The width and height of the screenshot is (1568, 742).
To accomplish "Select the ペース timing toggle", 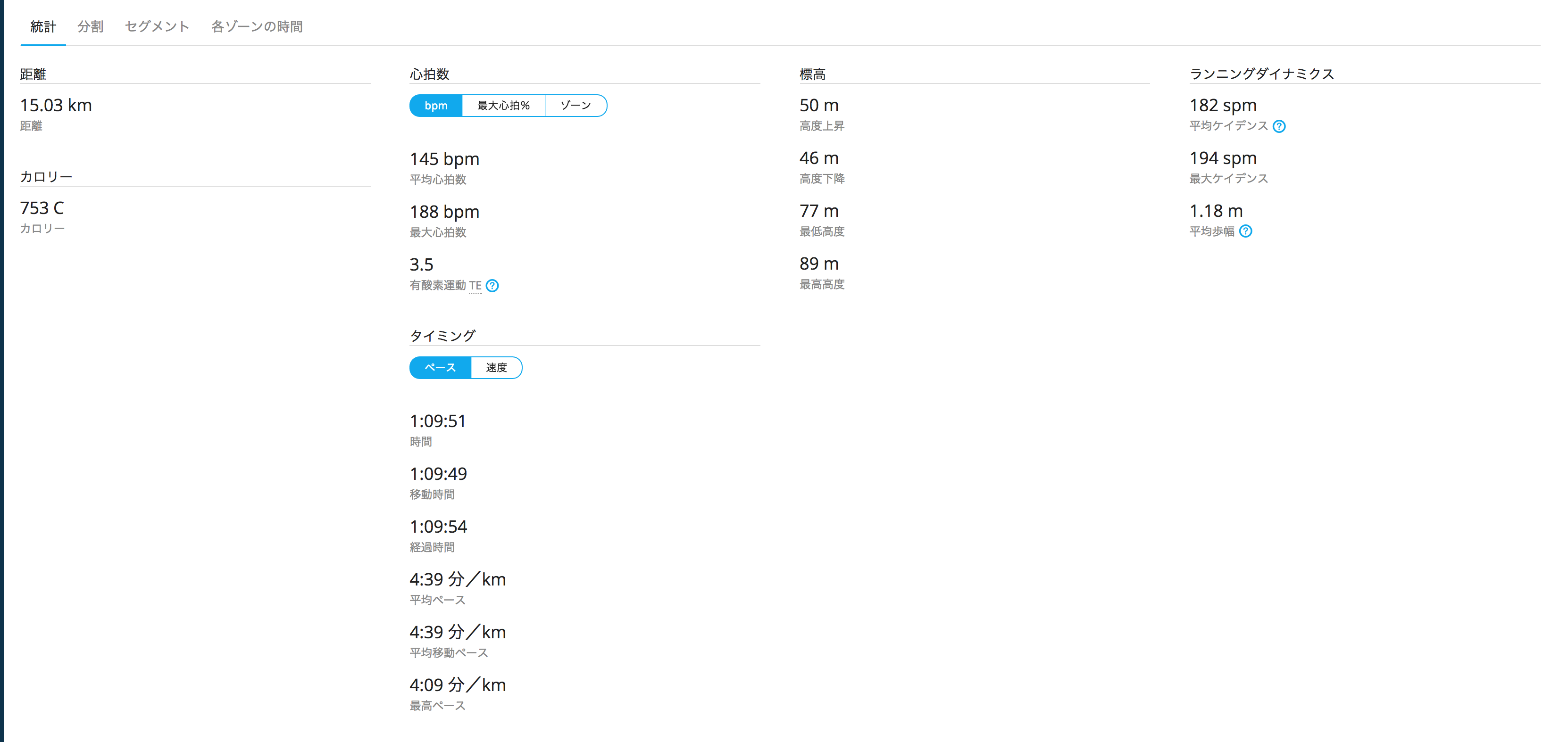I will click(440, 367).
